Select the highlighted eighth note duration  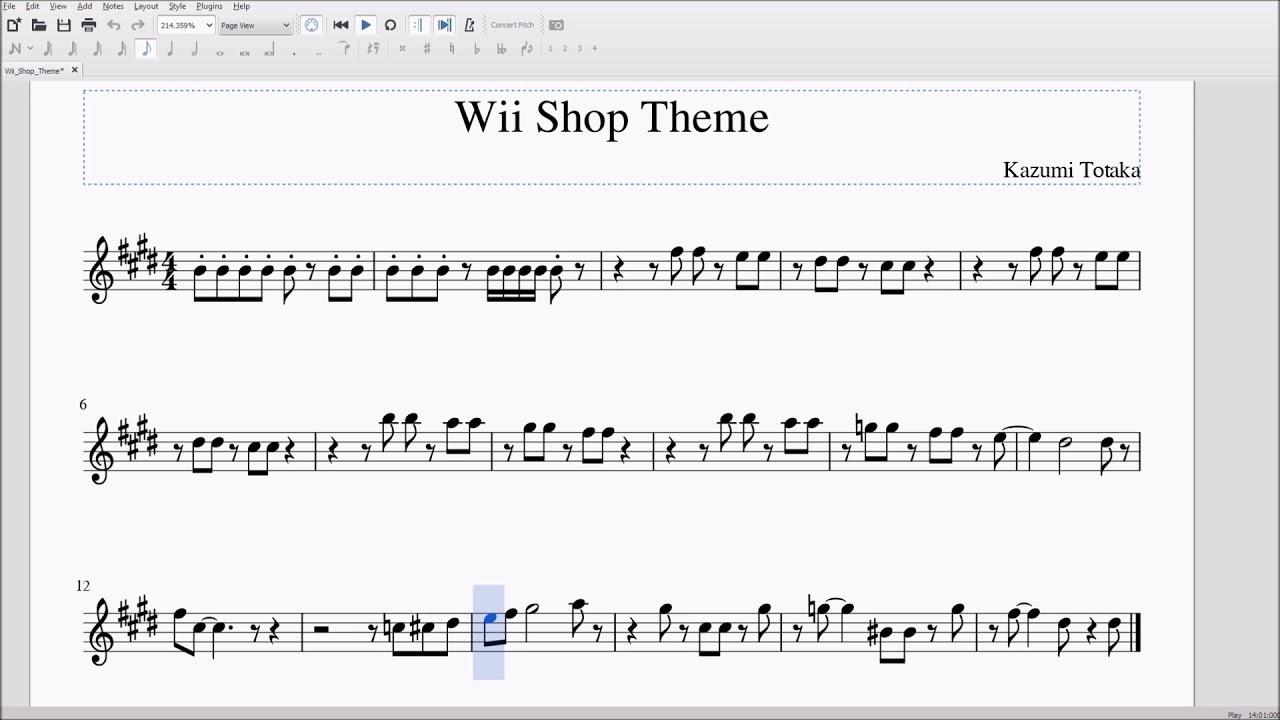(146, 48)
